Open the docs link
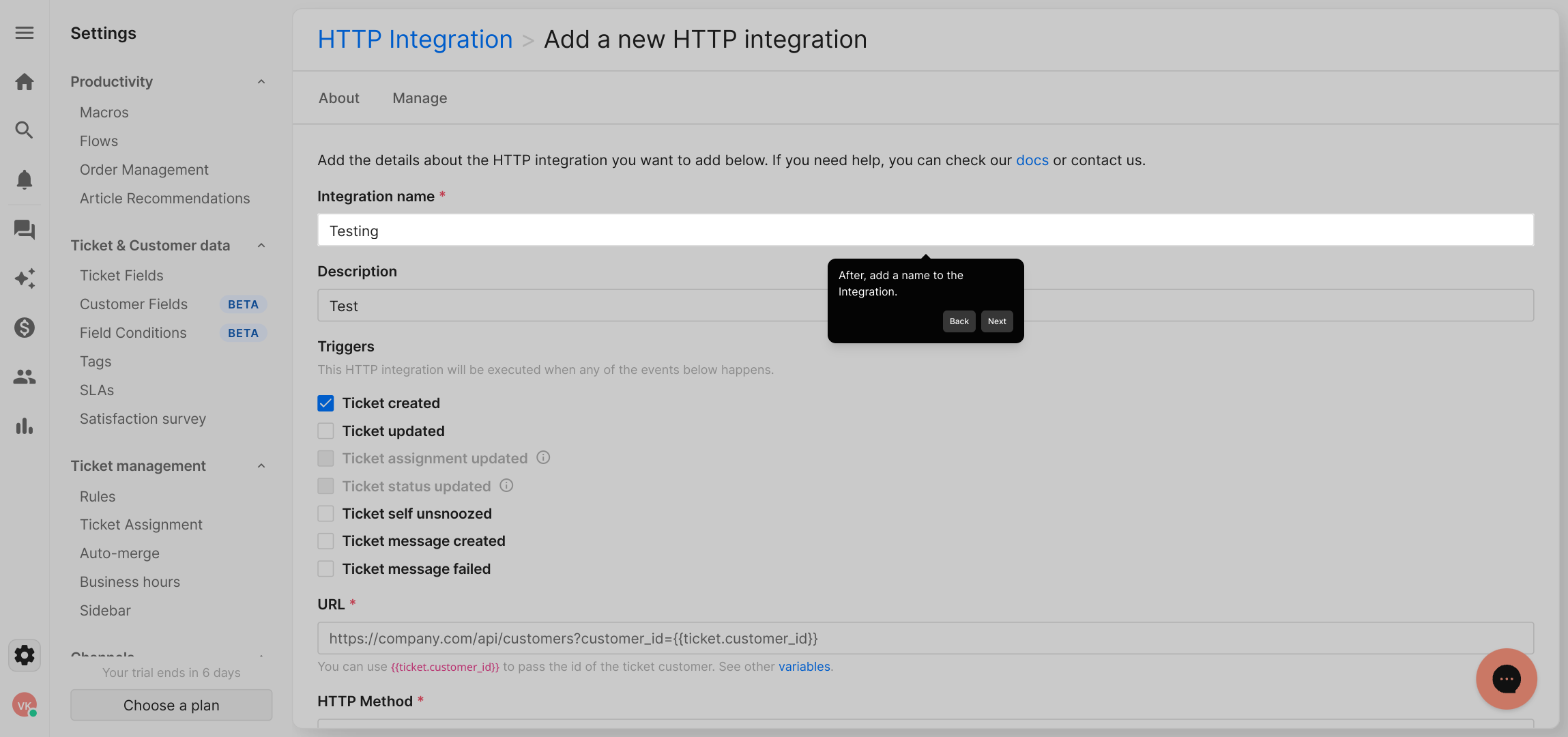 (1032, 160)
